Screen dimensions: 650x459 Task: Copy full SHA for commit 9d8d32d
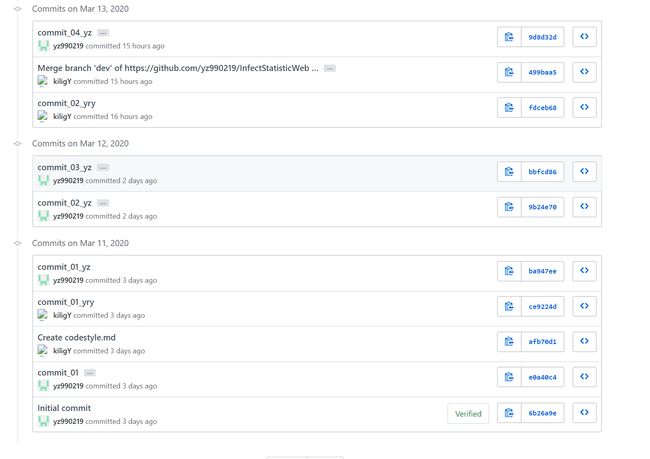[509, 37]
